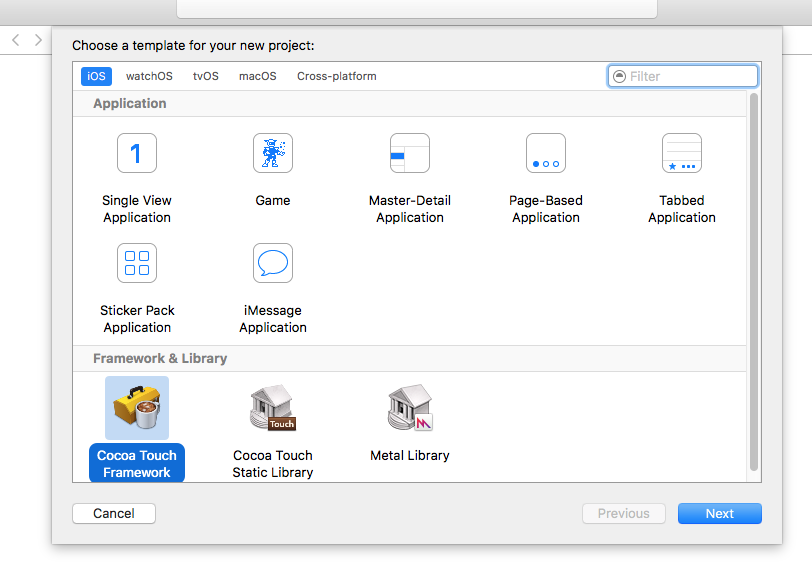
Task: Click the Cocoa Touch Framework toolbox icon
Action: 137,408
